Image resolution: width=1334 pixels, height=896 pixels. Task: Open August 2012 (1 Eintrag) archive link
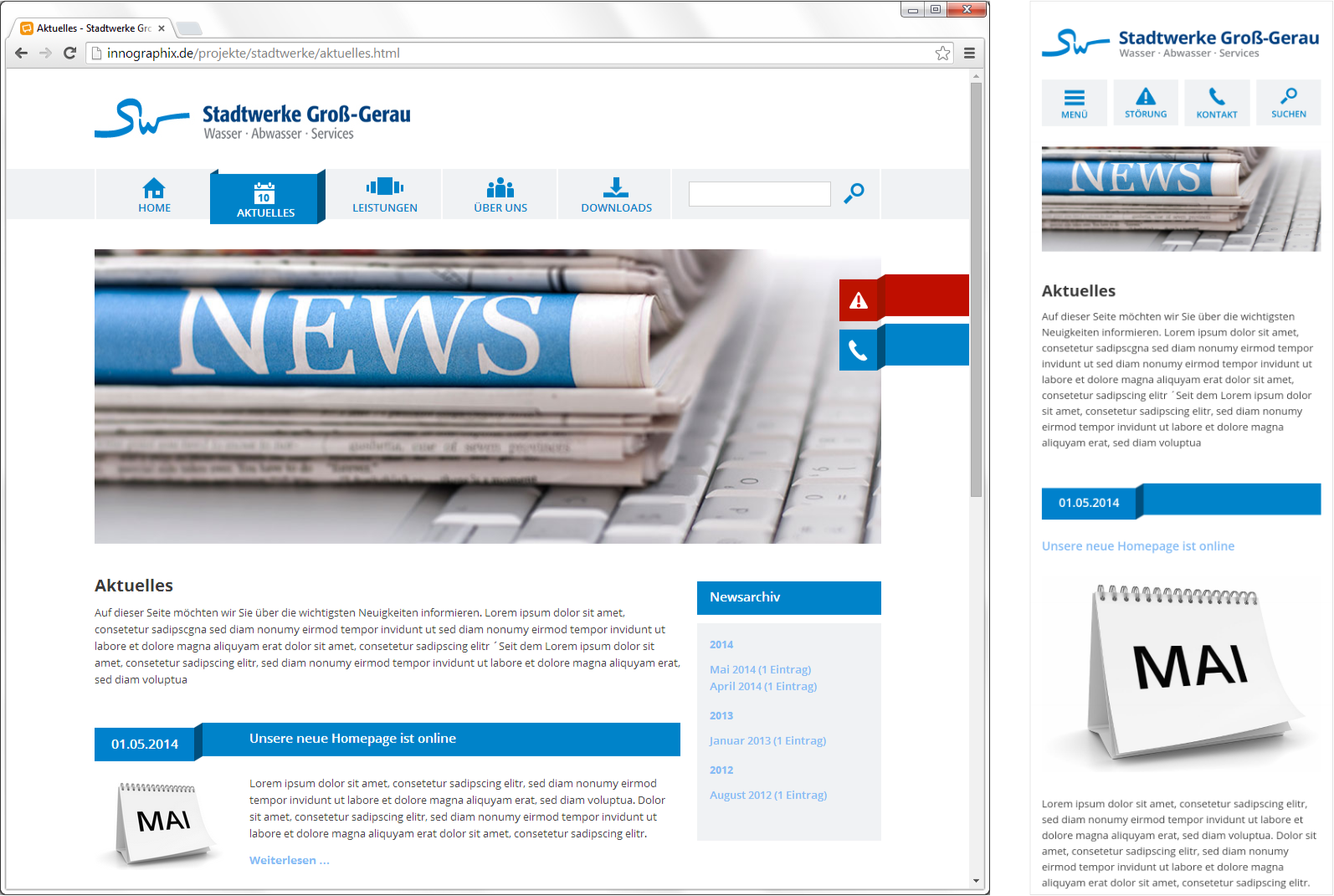coord(768,795)
